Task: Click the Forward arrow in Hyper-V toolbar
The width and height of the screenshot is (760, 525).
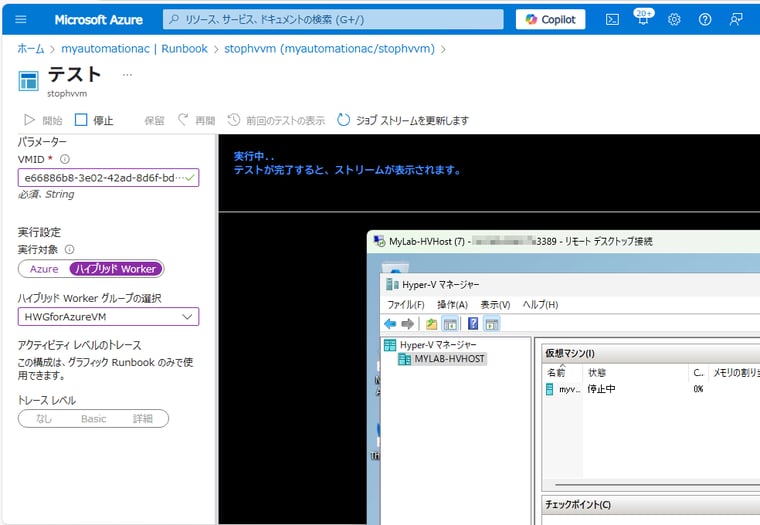Action: (x=408, y=324)
